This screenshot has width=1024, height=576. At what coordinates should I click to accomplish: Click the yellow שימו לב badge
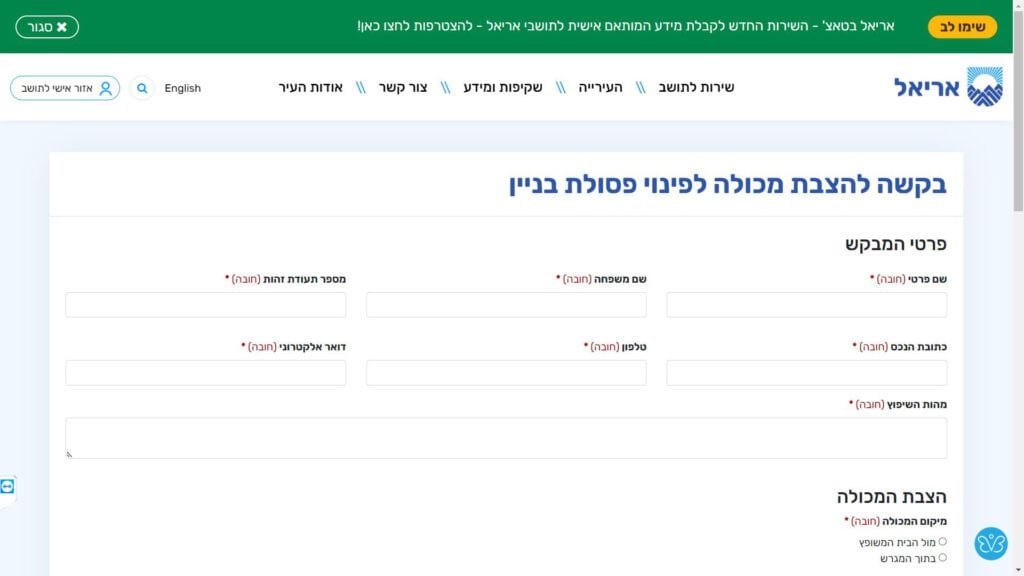pyautogui.click(x=962, y=27)
